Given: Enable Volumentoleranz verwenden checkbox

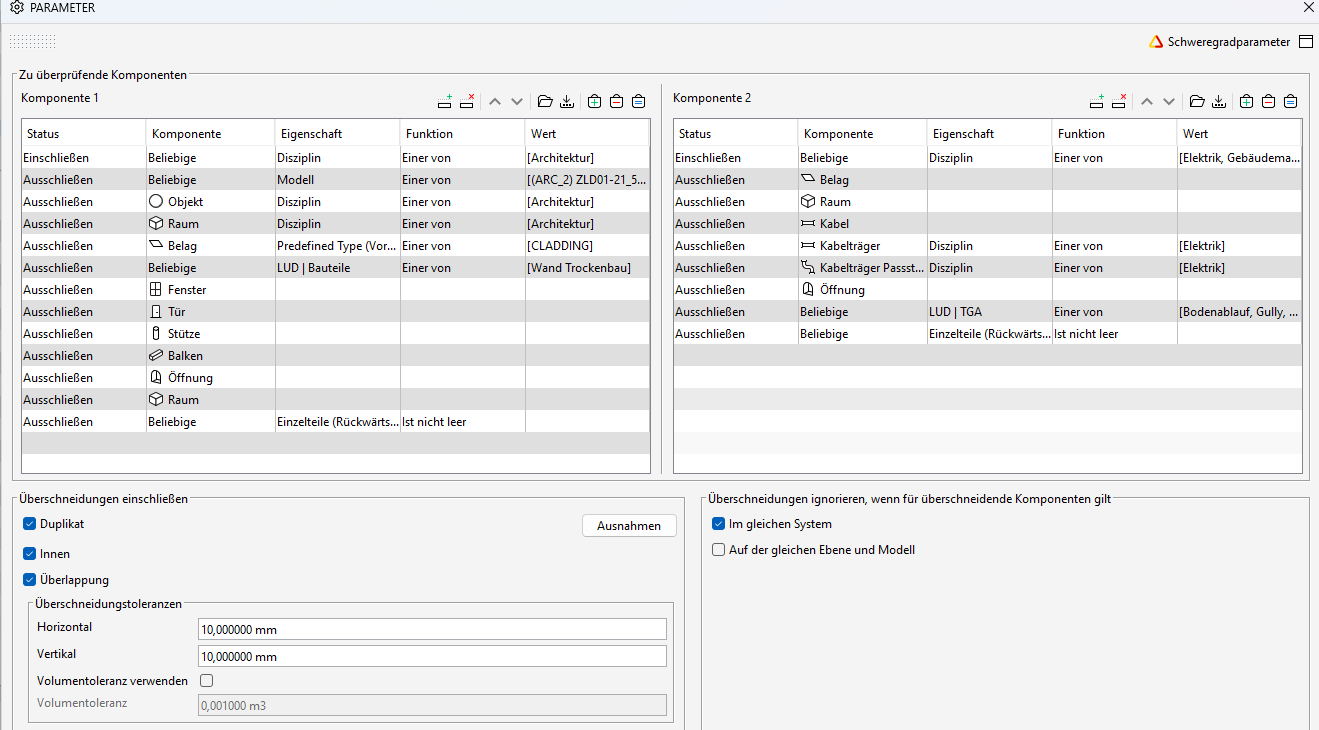Looking at the screenshot, I should [x=206, y=681].
